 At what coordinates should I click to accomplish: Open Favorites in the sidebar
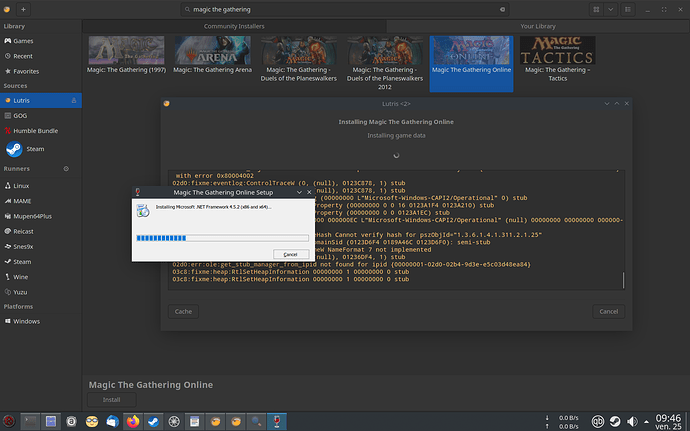(40, 71)
